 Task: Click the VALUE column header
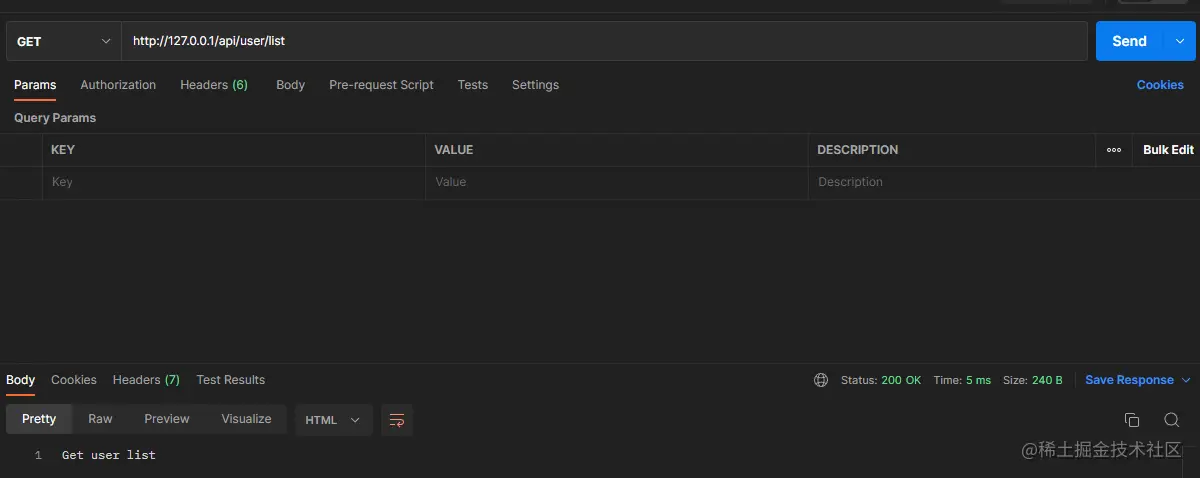[454, 150]
